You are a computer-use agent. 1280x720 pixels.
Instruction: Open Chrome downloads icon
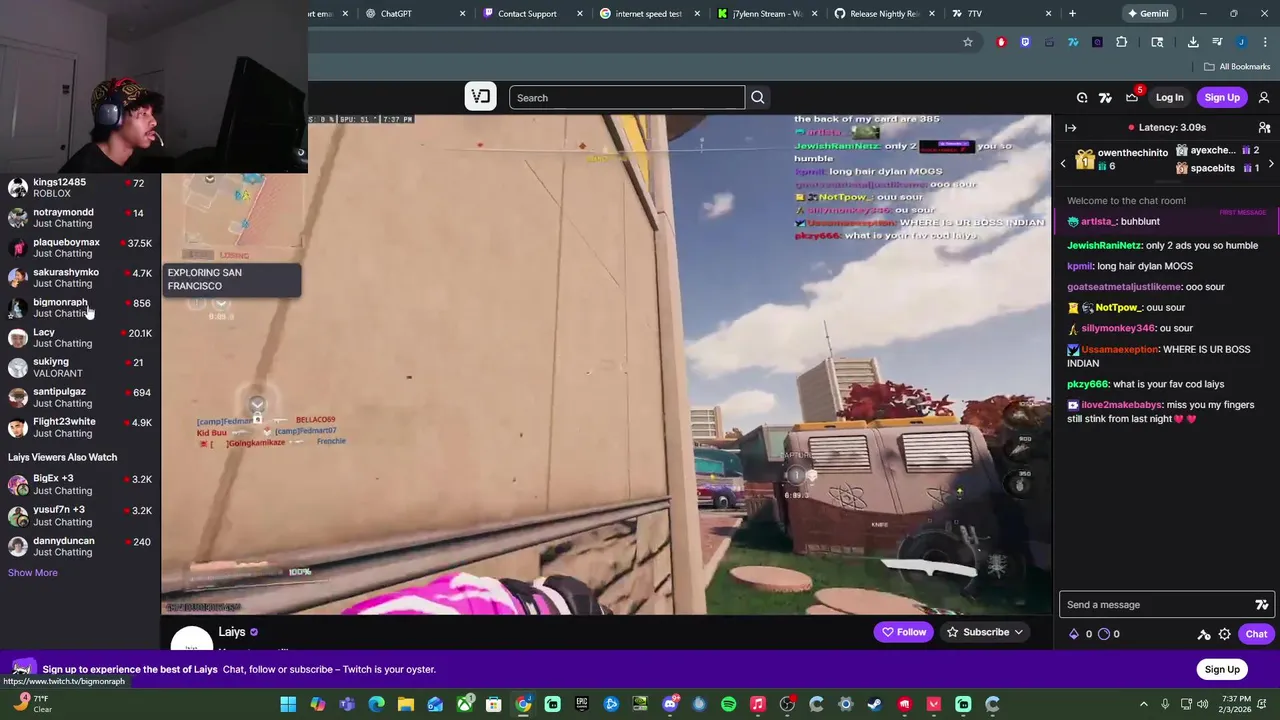click(1193, 42)
